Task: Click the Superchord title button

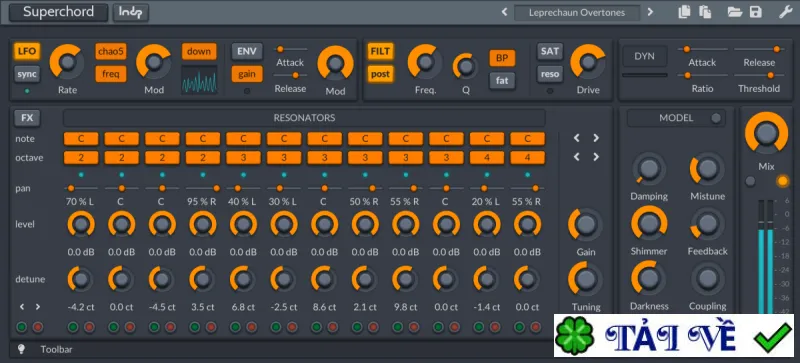Action: pyautogui.click(x=58, y=12)
